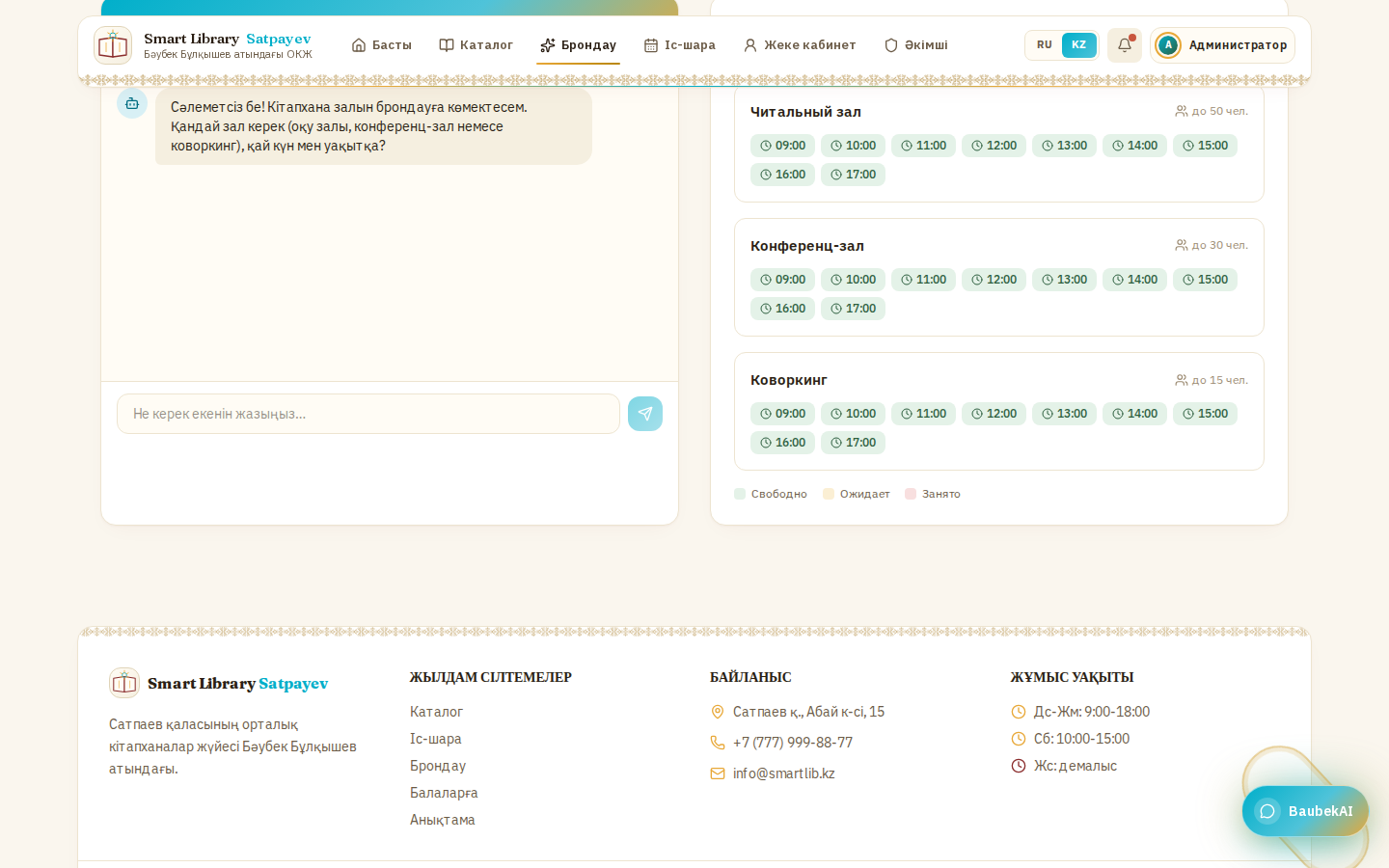The width and height of the screenshot is (1389, 868).
Task: Open Каталог in the top navigation
Action: (477, 45)
